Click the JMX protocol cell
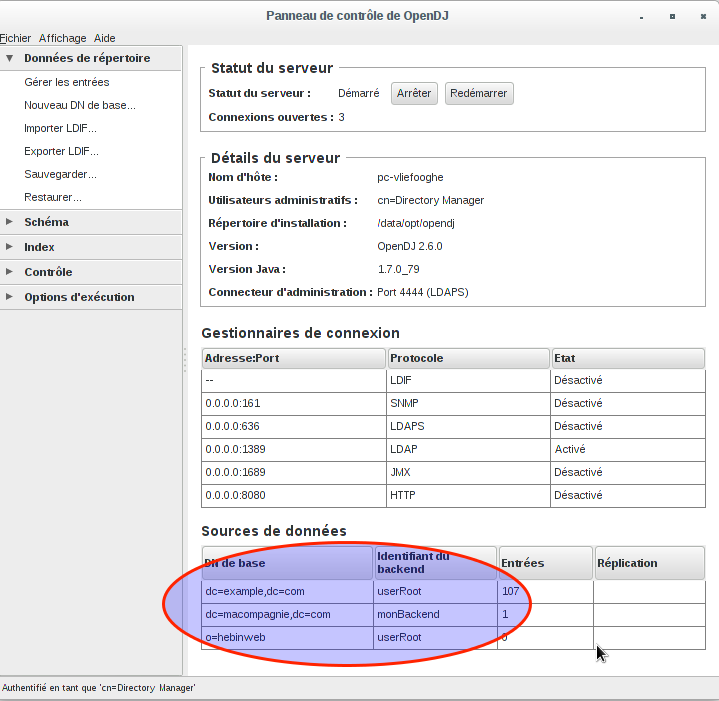This screenshot has height=701, width=719. click(468, 472)
